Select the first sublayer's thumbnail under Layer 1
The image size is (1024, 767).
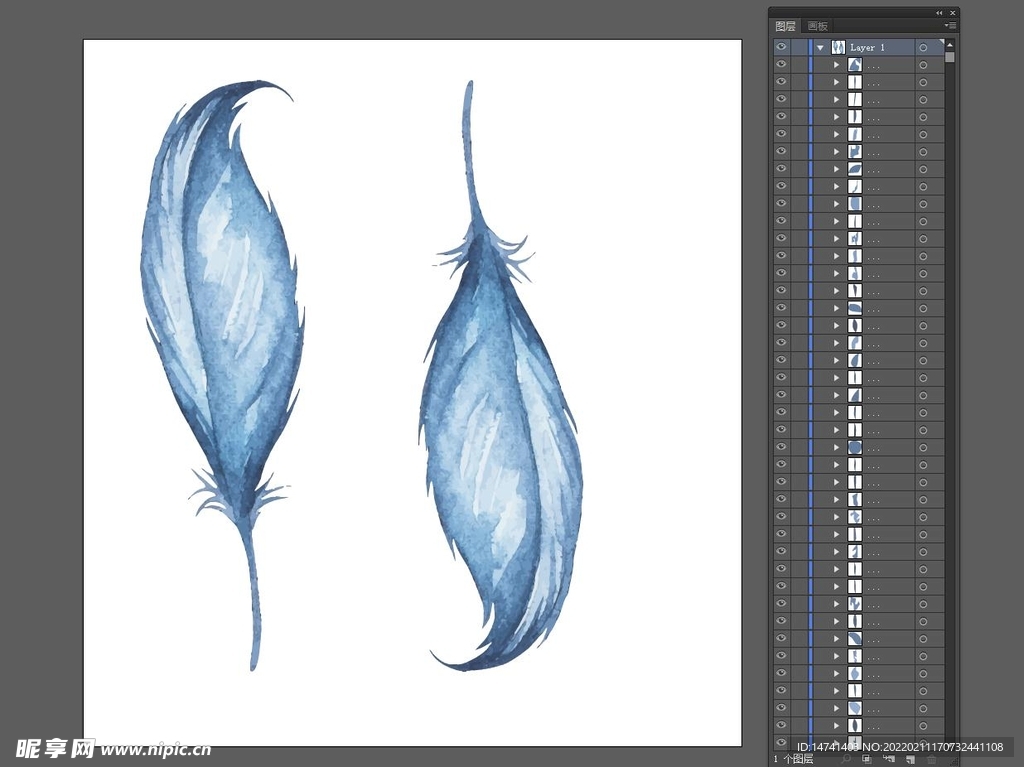pos(854,65)
